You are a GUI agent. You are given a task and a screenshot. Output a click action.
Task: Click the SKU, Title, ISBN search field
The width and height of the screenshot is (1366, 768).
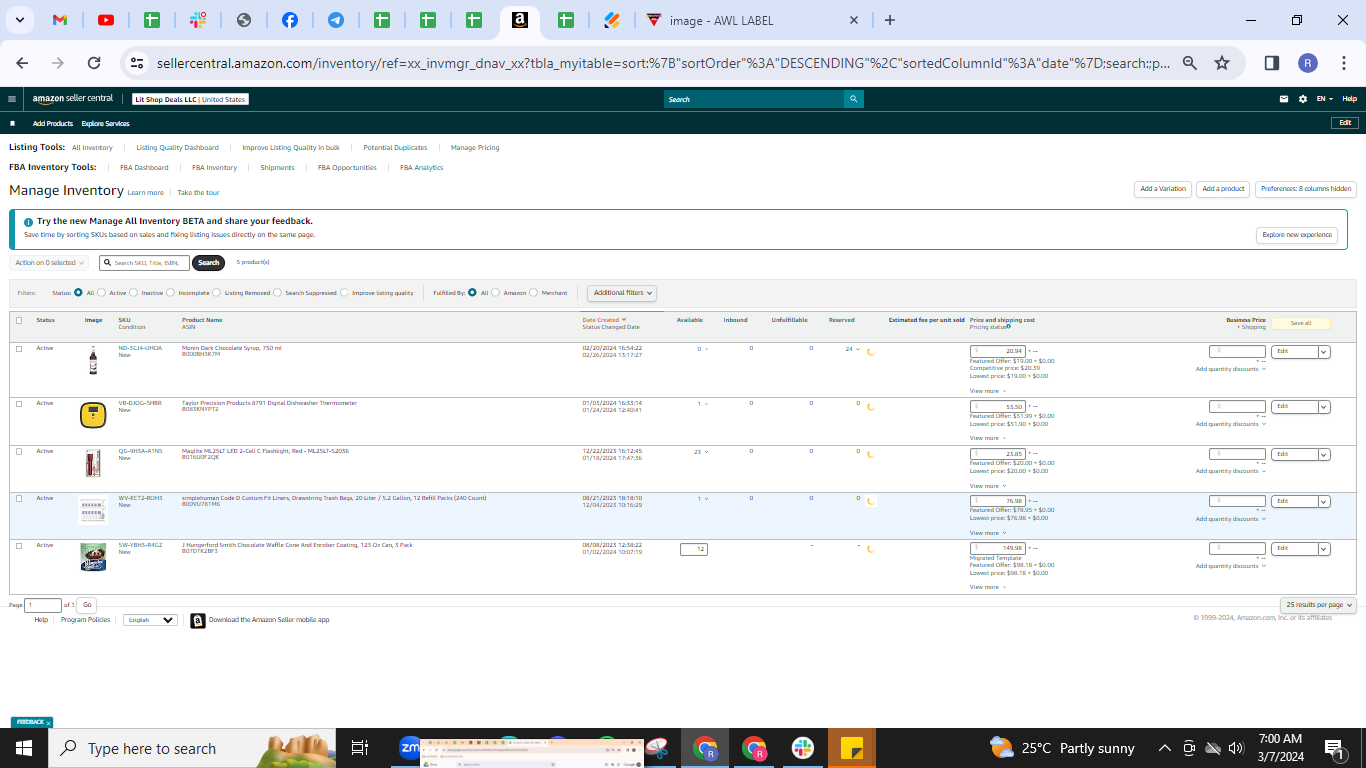click(x=144, y=263)
